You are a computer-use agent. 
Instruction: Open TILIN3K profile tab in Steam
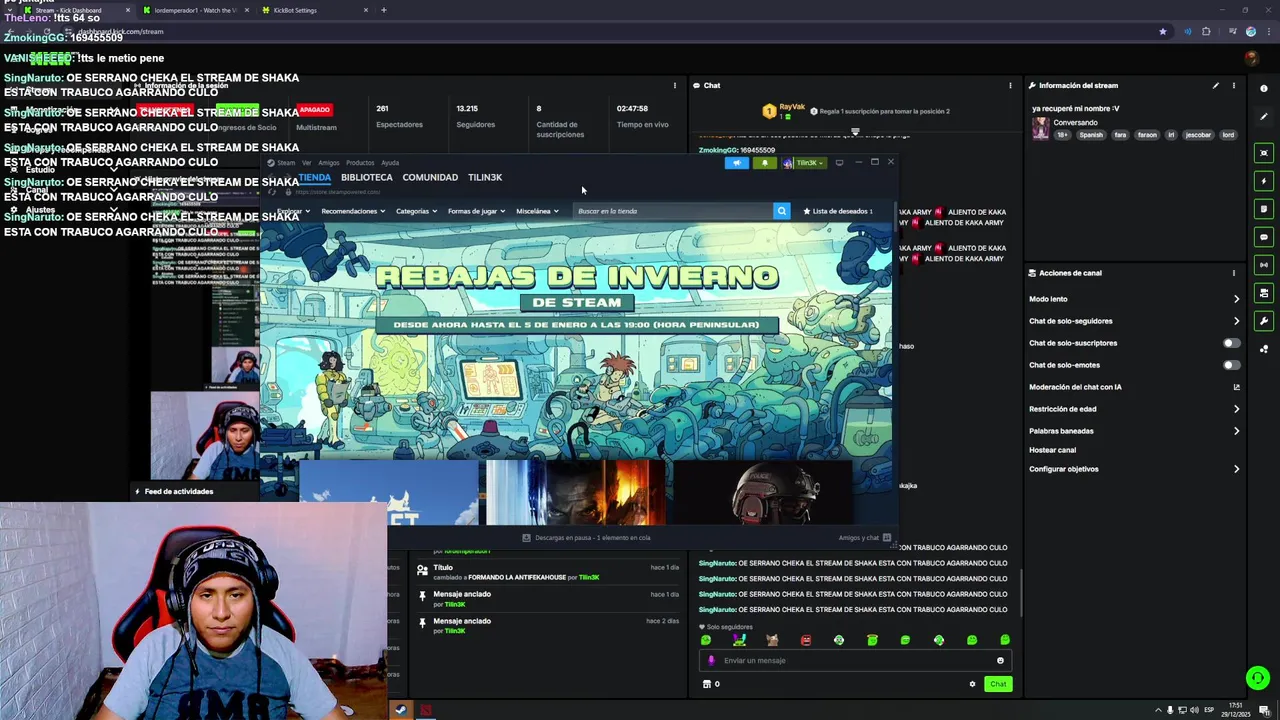(485, 177)
